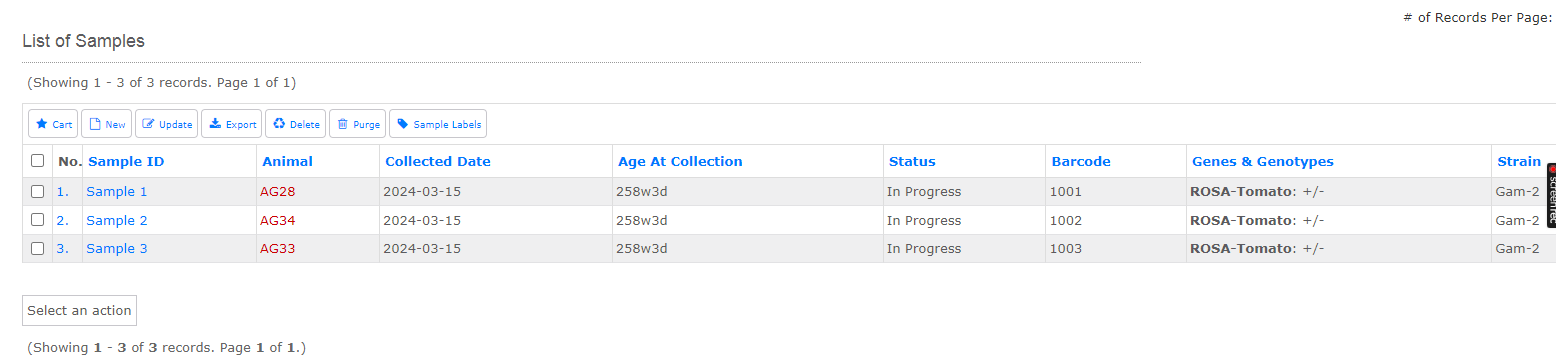Viewport: 1556px width, 364px height.
Task: Check the box for Sample 1 row
Action: click(38, 191)
